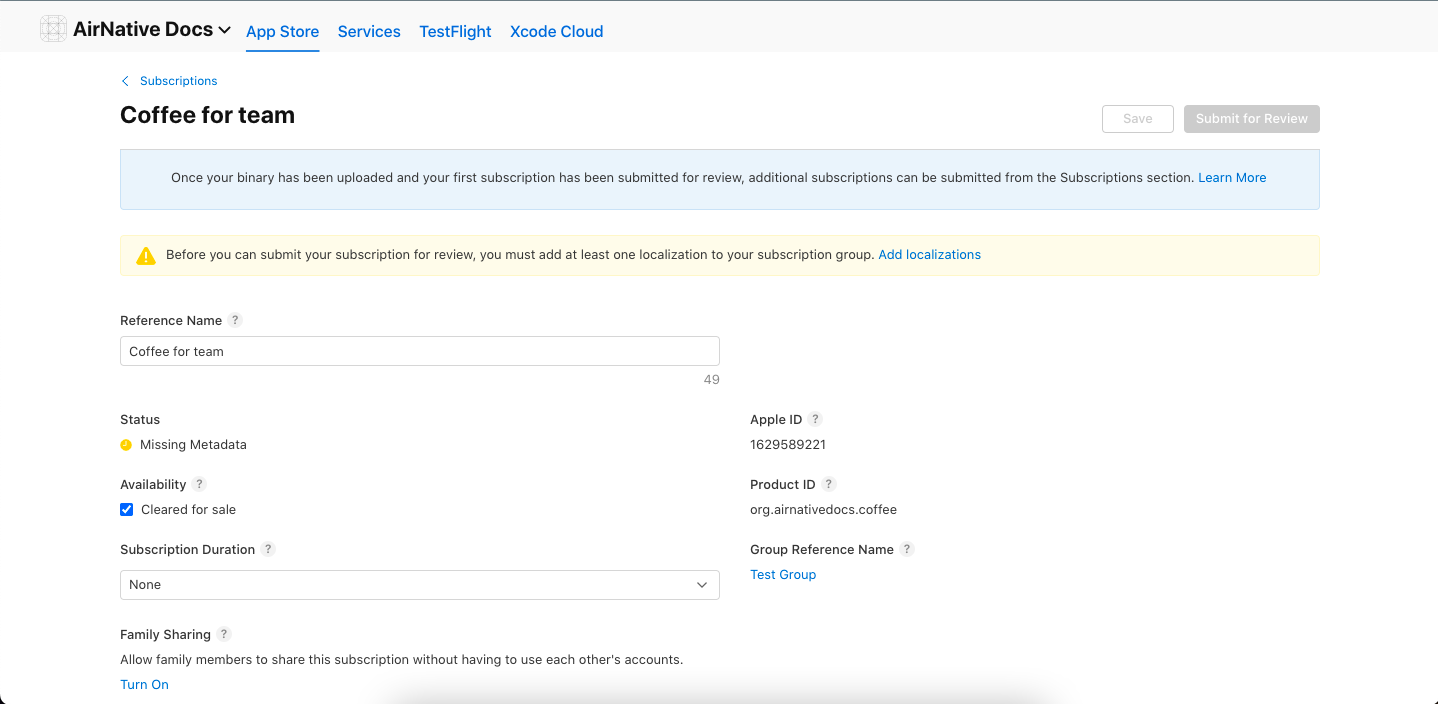
Task: Click the AirNative Docs app icon
Action: (53, 29)
